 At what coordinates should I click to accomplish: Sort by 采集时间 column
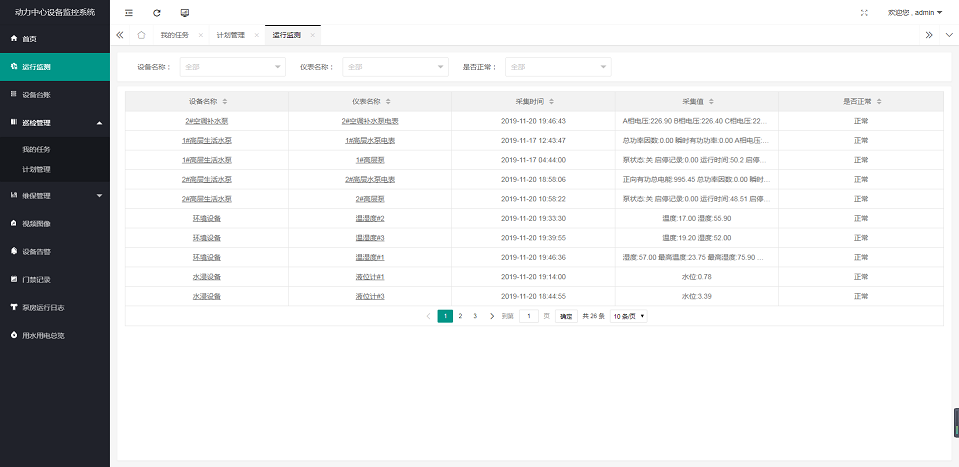pos(552,102)
